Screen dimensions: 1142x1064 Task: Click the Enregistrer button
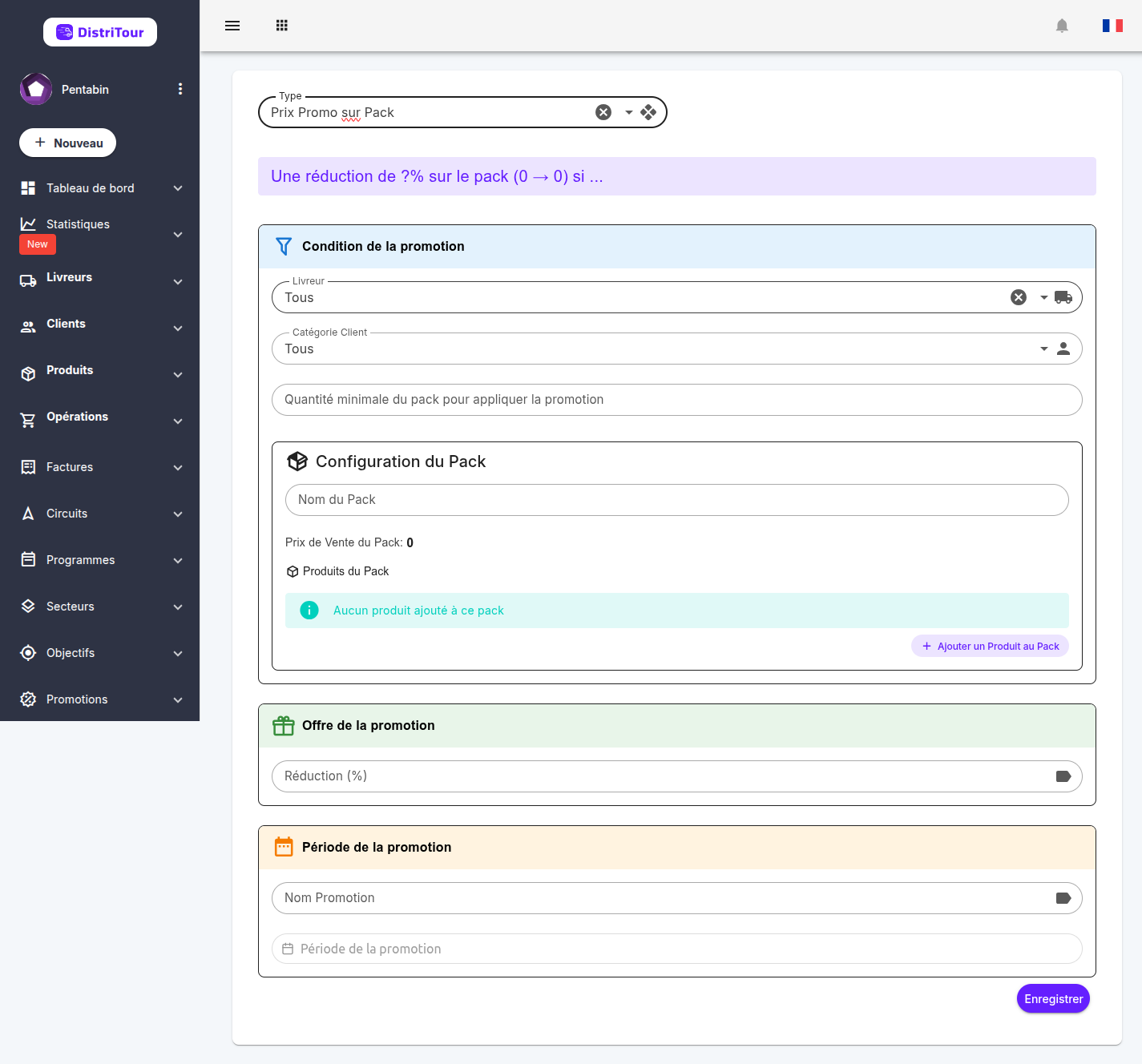click(x=1053, y=999)
